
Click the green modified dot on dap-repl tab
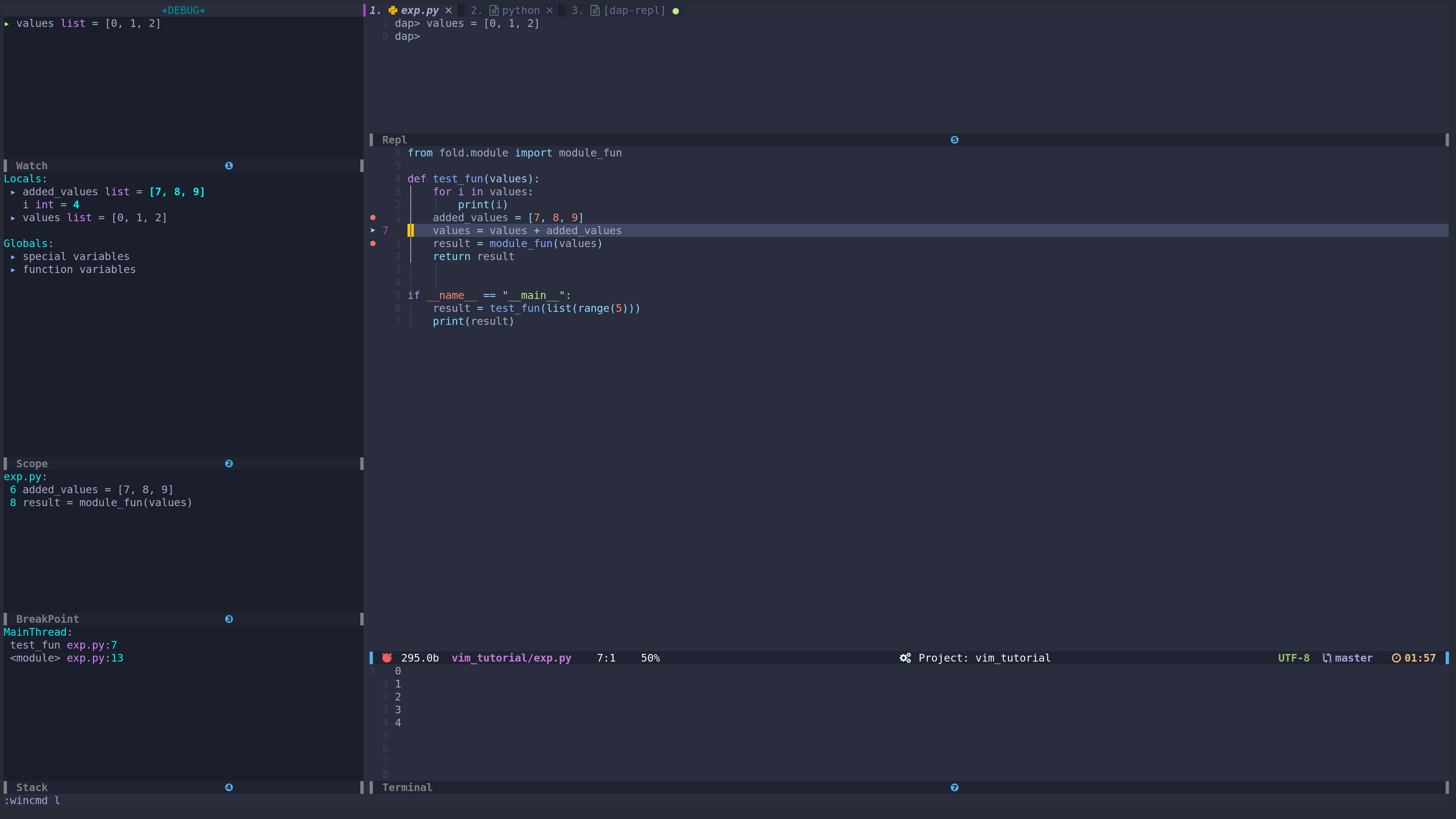[x=676, y=11]
